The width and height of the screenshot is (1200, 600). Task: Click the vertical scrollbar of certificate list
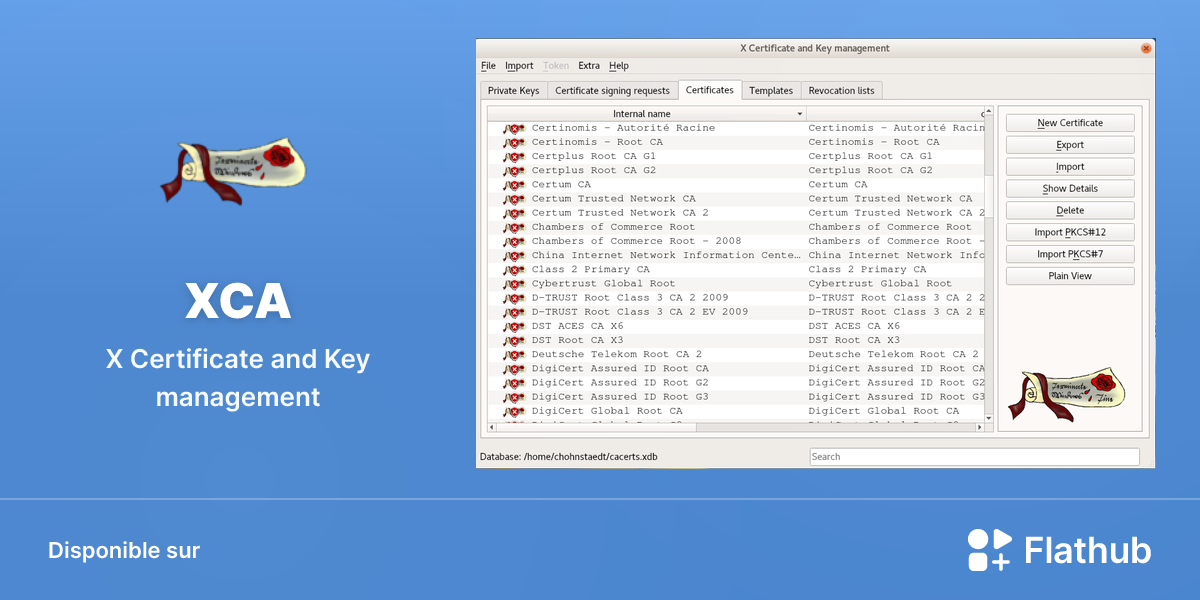coord(989,264)
